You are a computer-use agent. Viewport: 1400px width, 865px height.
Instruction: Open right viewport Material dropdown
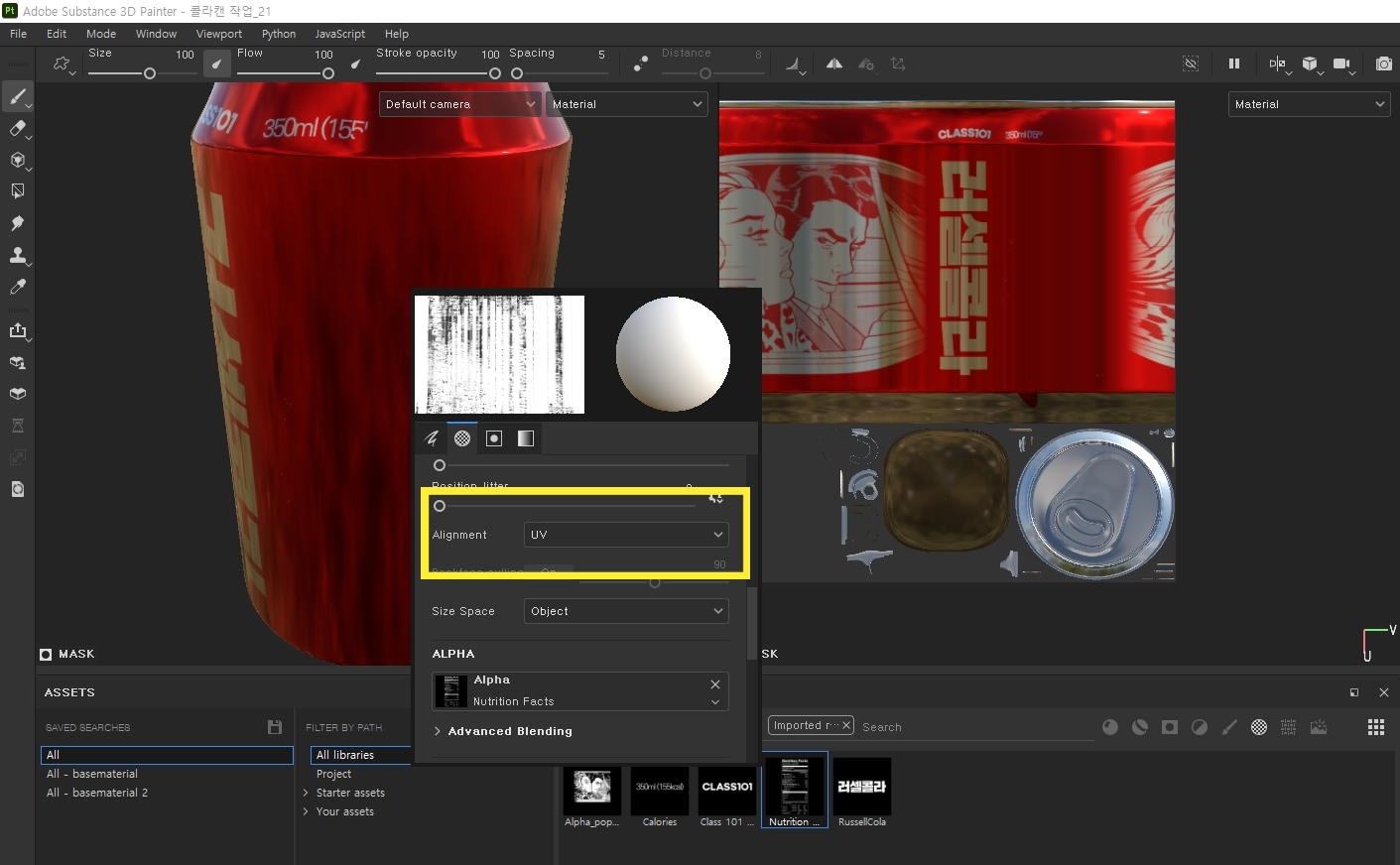[1309, 104]
